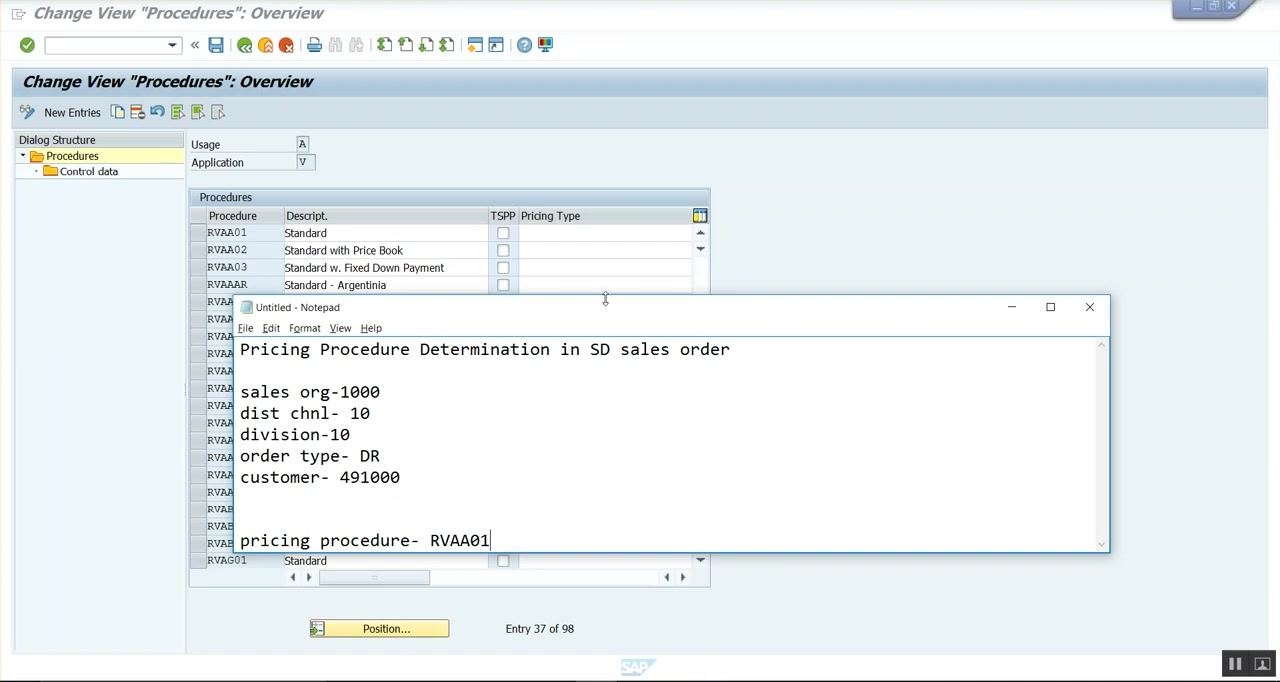Click the Customize Local Layout monitor icon

(x=545, y=45)
